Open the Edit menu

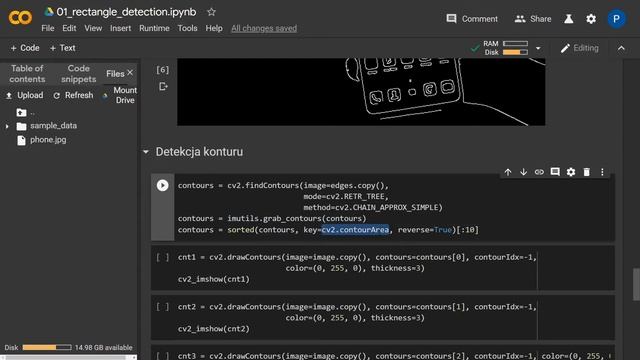[69, 28]
